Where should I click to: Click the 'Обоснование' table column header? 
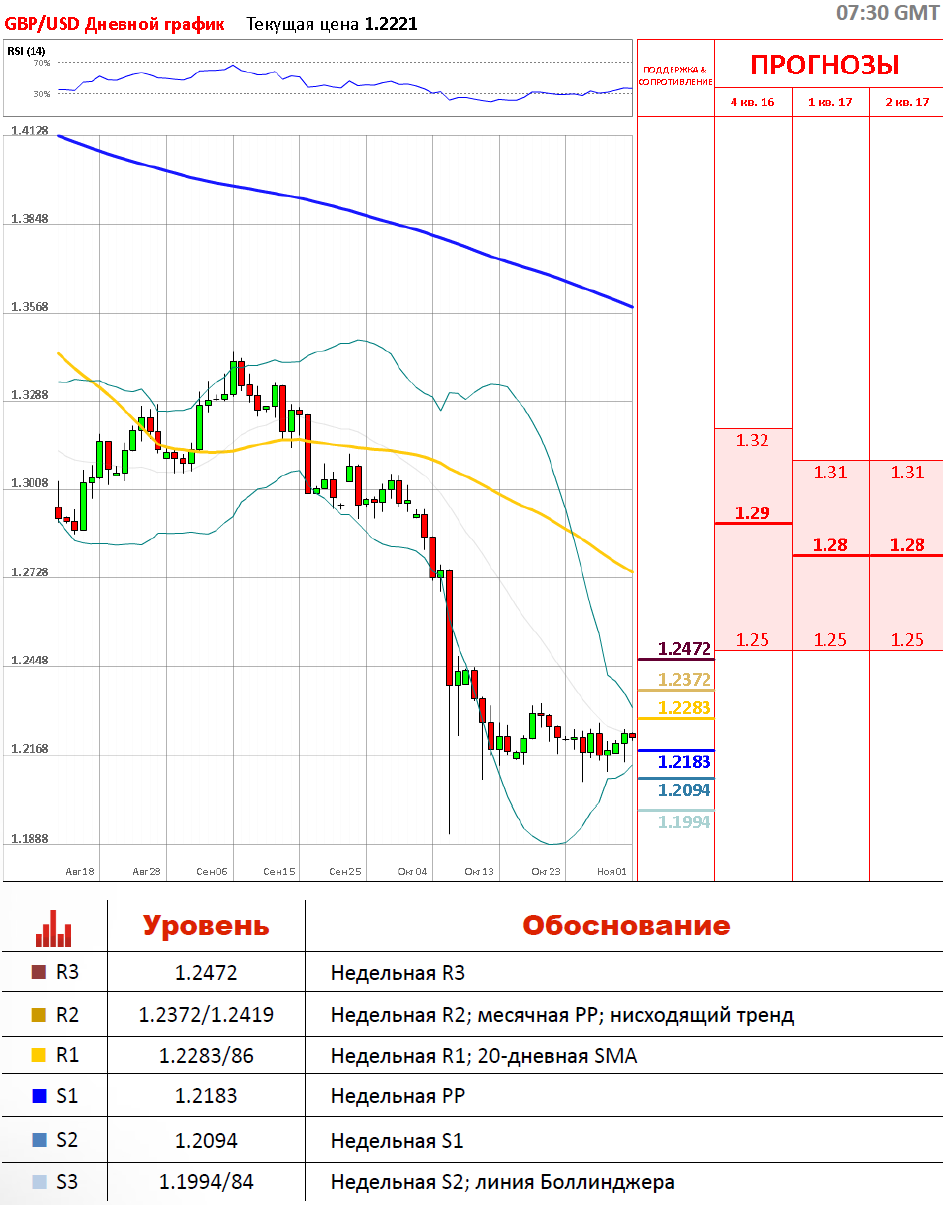pos(626,926)
